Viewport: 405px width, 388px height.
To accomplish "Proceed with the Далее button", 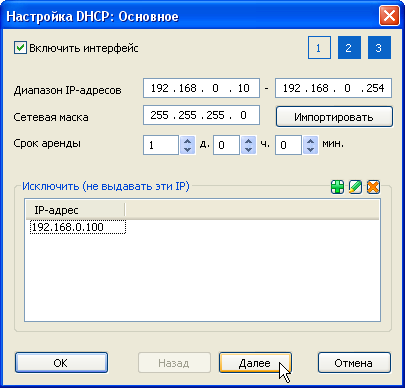I will tap(255, 363).
